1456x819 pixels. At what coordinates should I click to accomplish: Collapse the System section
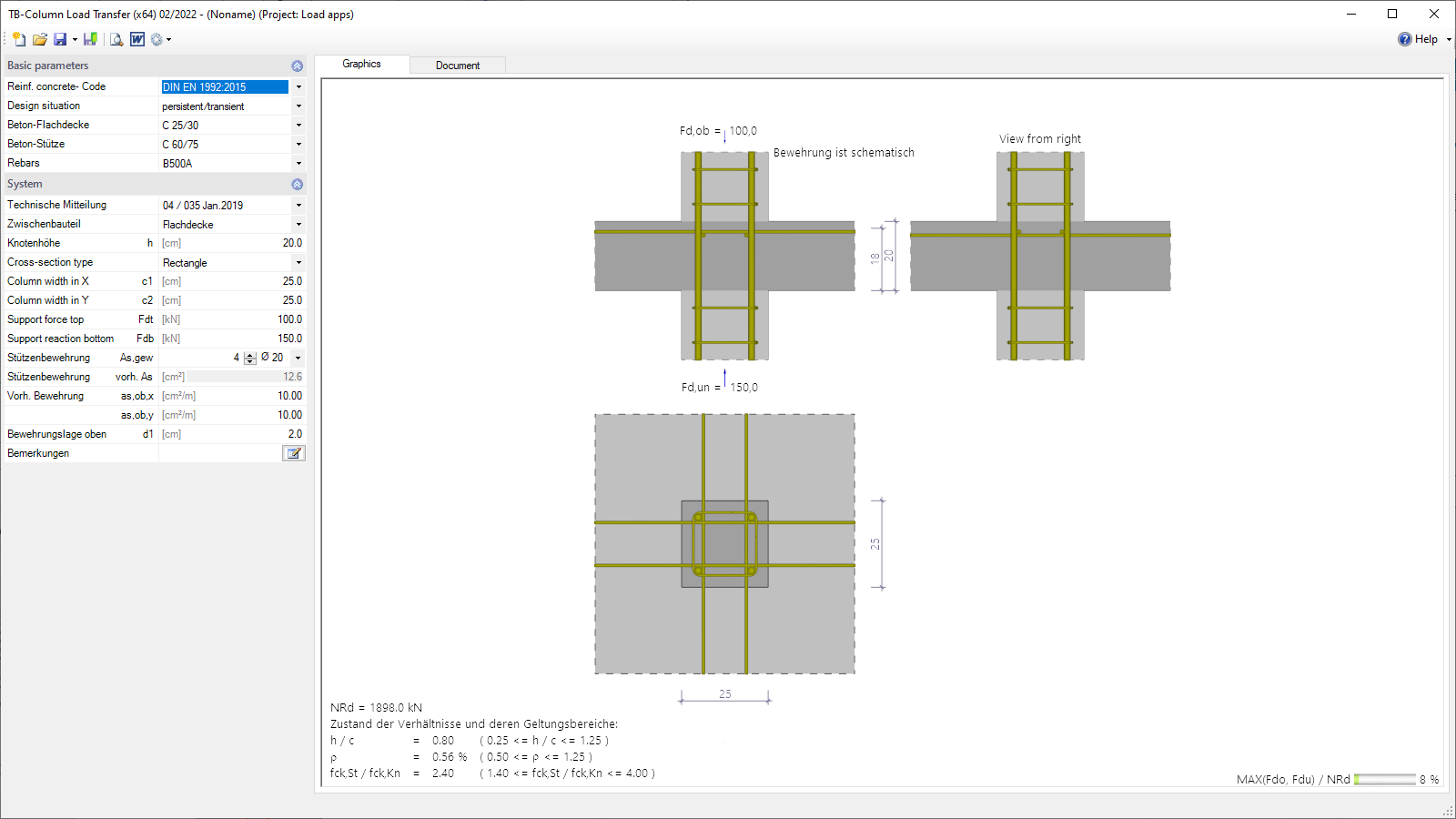[297, 184]
